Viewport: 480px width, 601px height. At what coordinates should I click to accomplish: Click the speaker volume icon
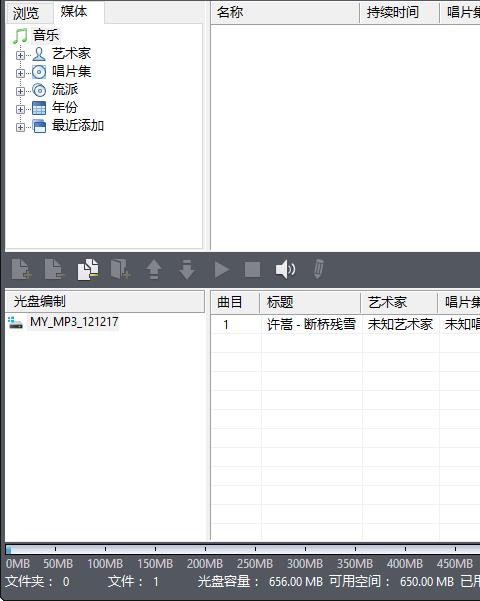285,269
